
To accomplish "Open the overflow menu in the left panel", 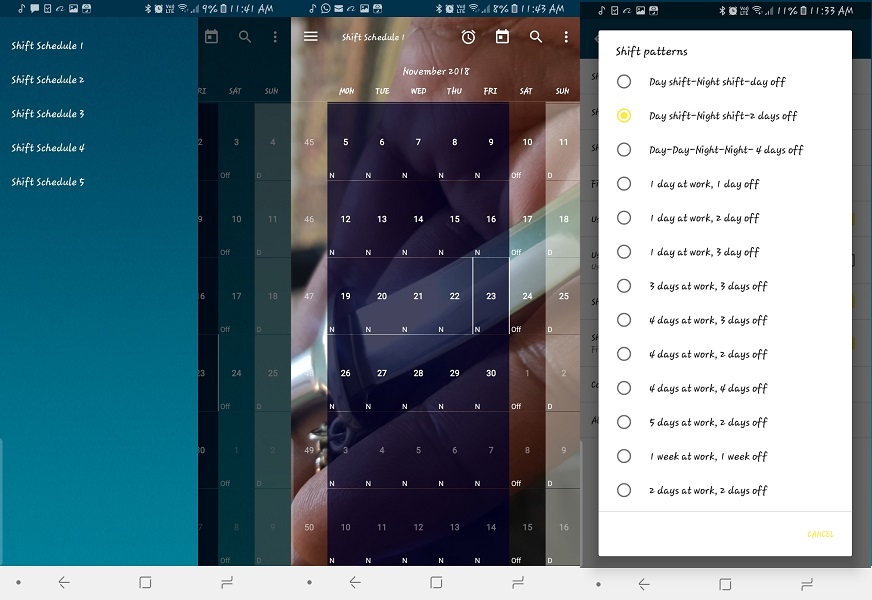I will 275,36.
